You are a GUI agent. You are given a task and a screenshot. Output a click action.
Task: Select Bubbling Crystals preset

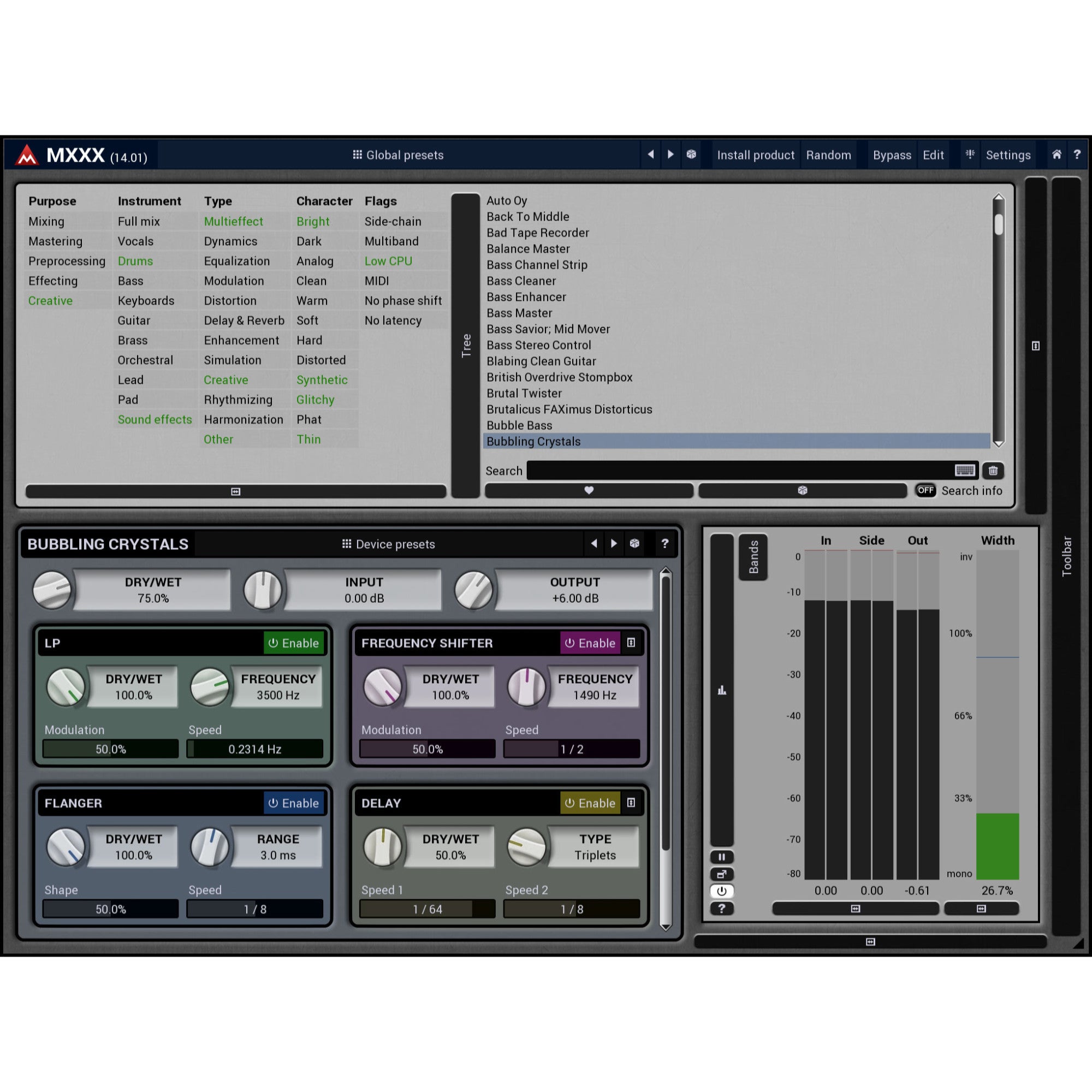[737, 441]
